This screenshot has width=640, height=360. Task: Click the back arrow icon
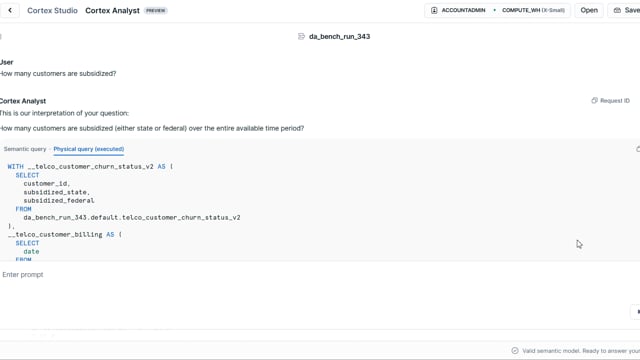[10, 10]
